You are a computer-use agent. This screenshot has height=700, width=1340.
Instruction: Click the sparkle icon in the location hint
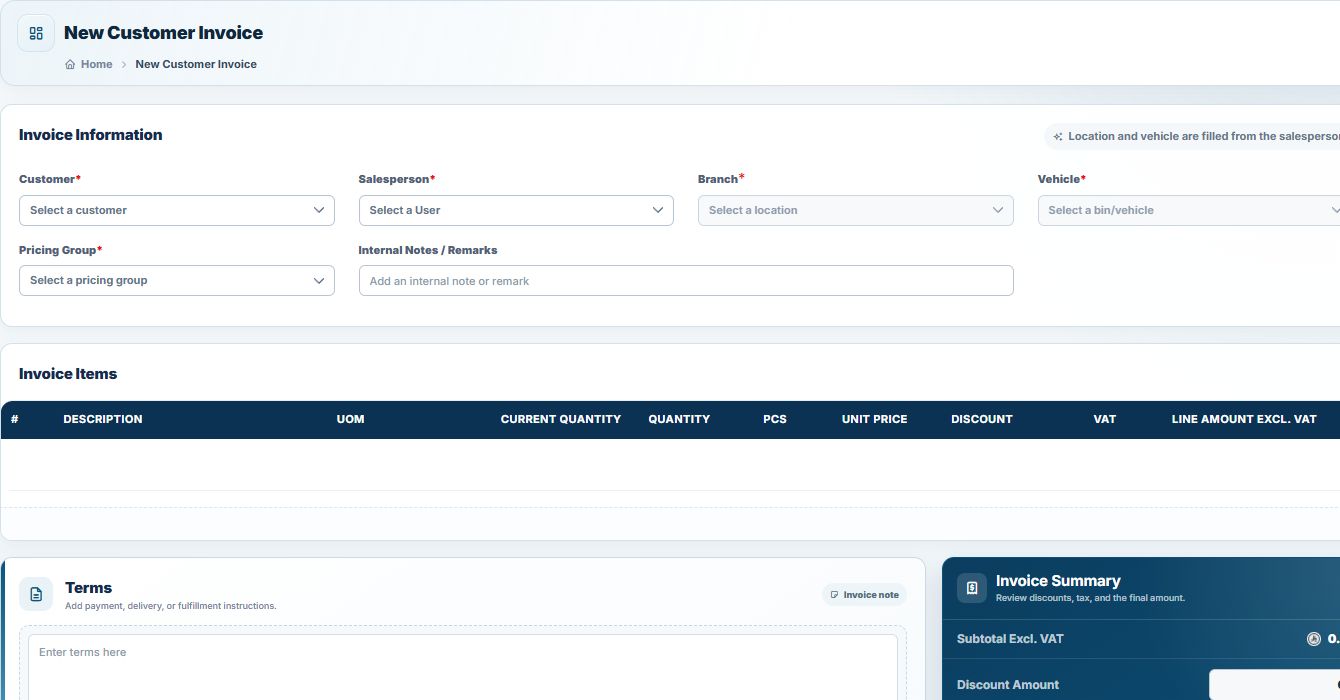(1058, 136)
